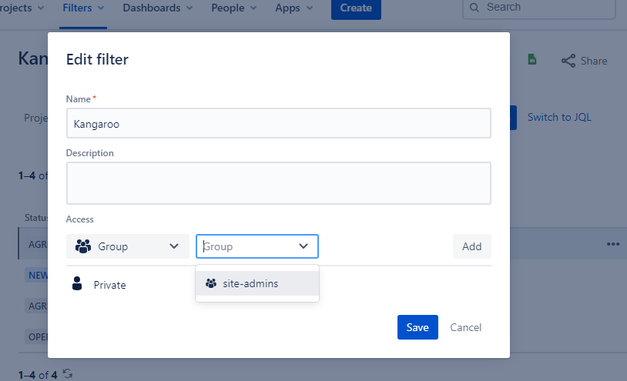627x381 pixels.
Task: Save the filter changes
Action: pyautogui.click(x=417, y=327)
